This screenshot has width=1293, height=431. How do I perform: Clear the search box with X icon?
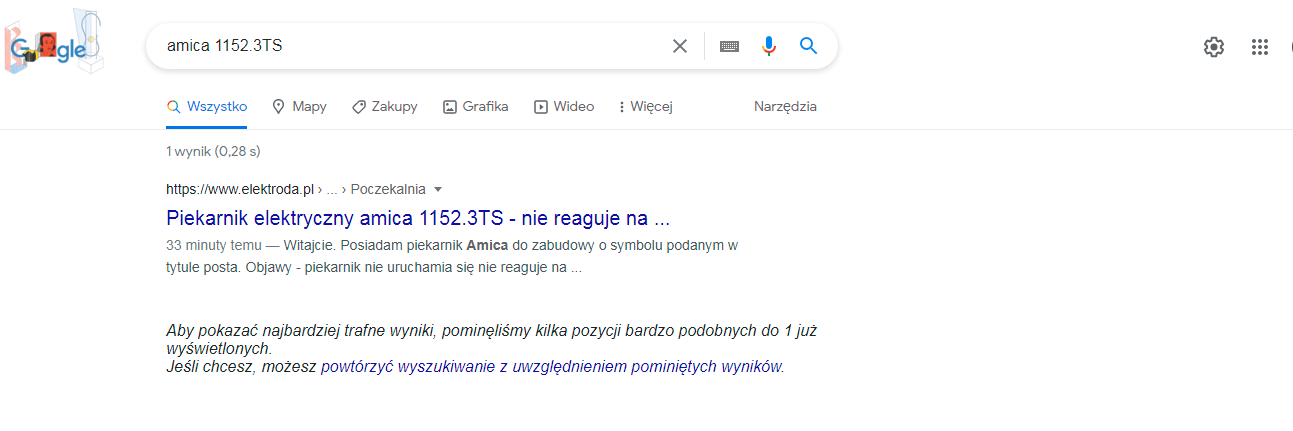pos(680,46)
